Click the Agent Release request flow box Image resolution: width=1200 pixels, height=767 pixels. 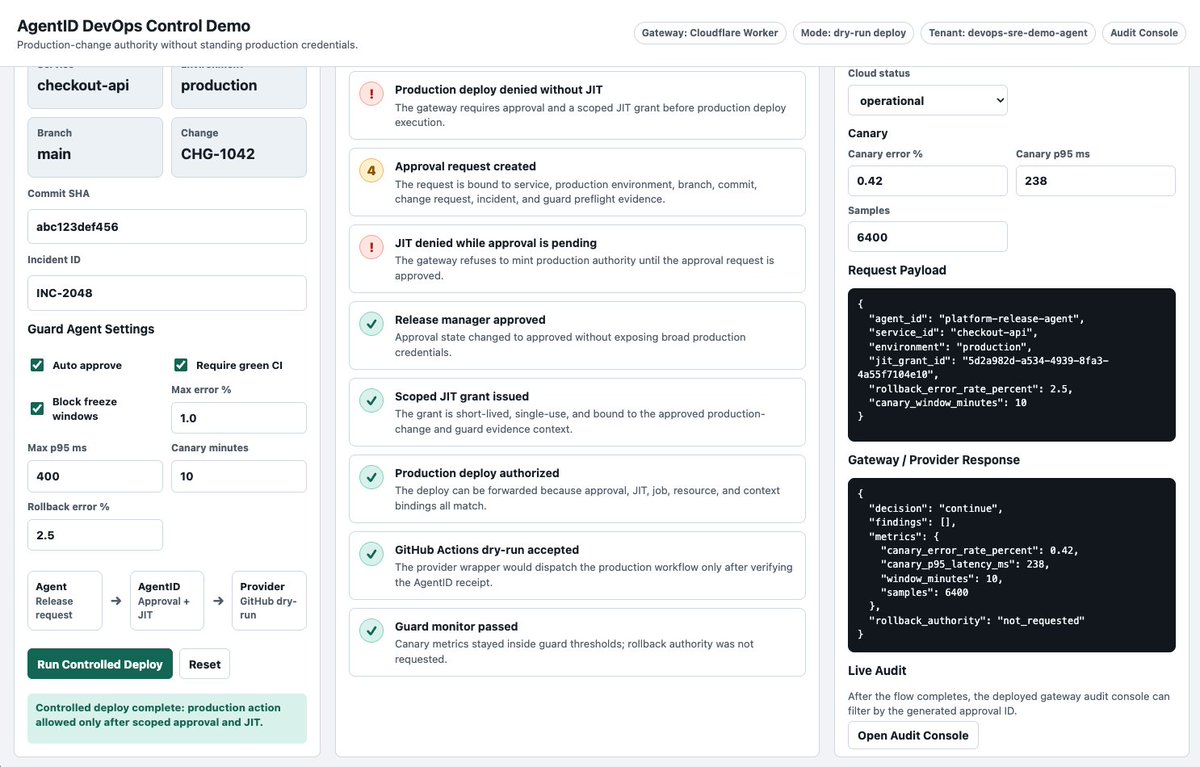(x=65, y=601)
